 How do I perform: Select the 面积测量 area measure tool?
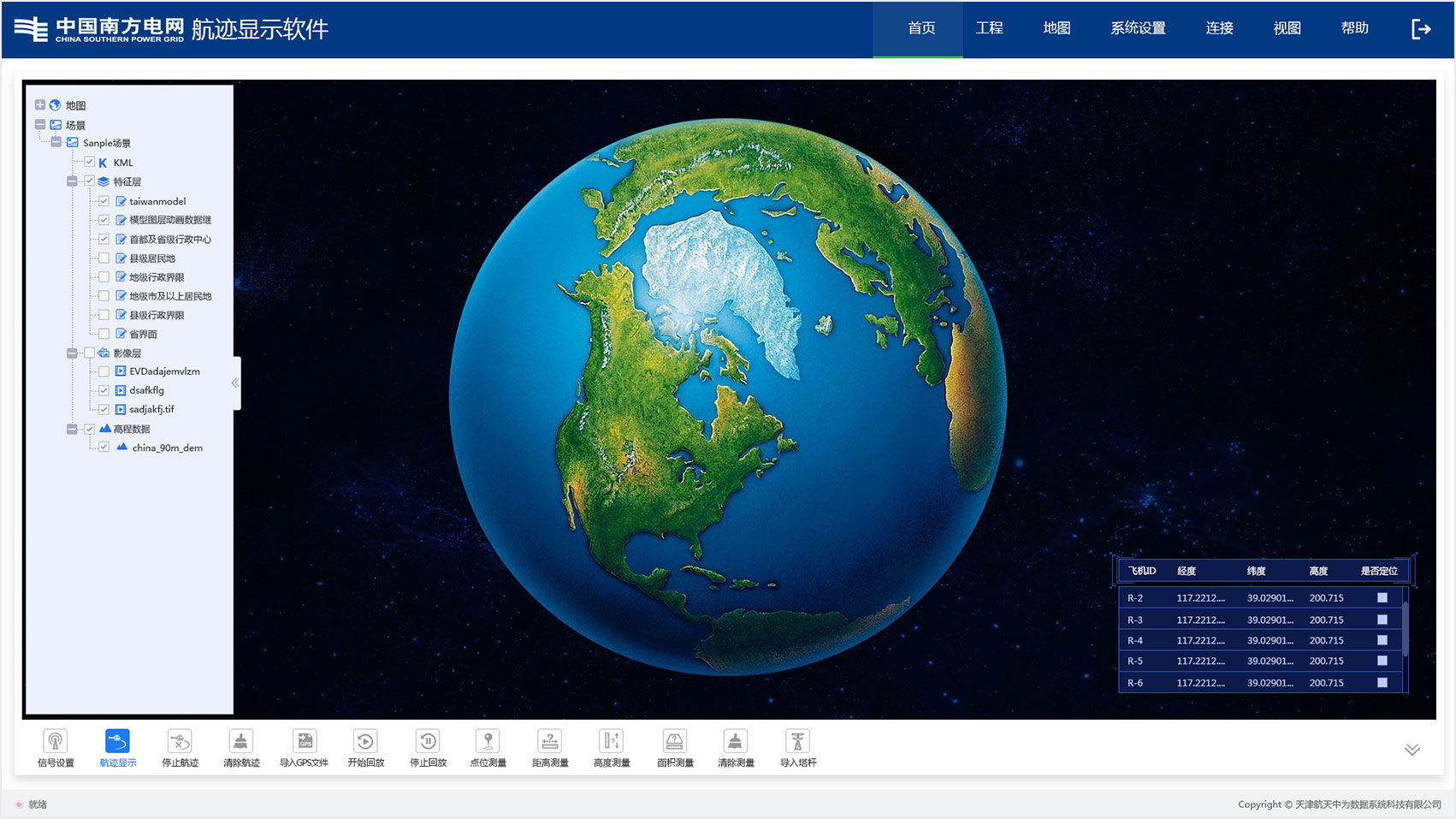(x=675, y=741)
